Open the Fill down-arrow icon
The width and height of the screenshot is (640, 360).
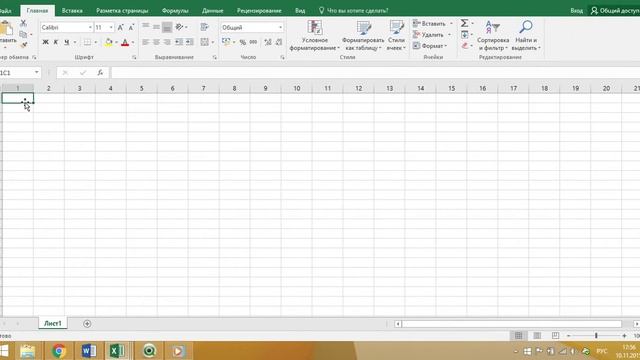464,35
